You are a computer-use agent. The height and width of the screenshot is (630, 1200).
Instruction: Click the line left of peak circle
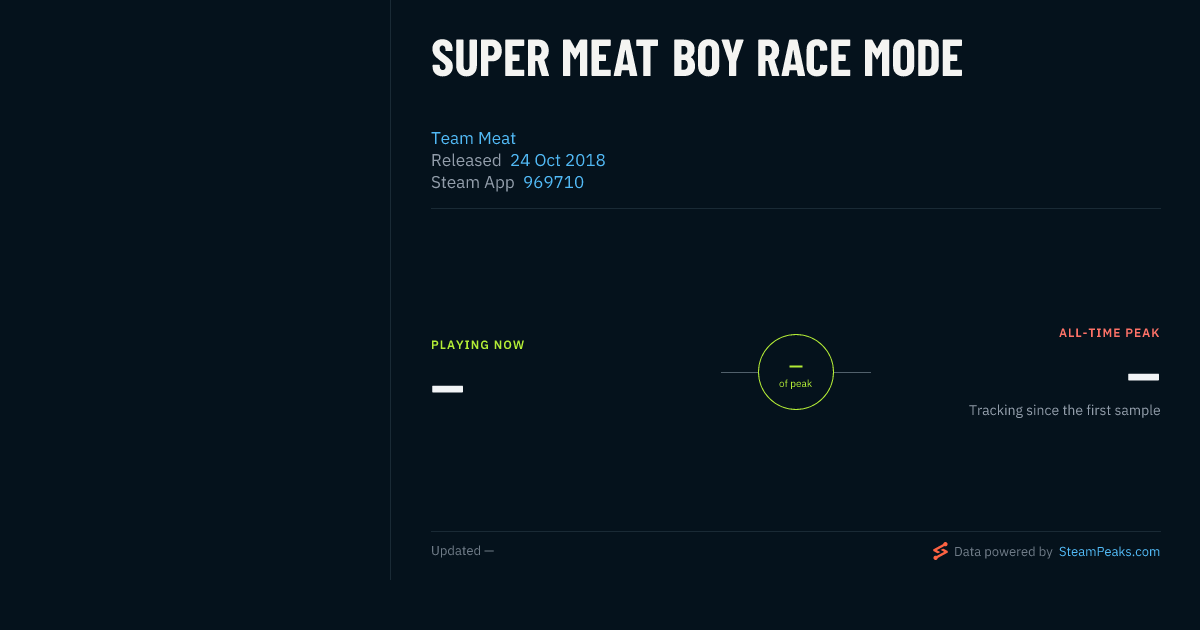click(x=739, y=372)
